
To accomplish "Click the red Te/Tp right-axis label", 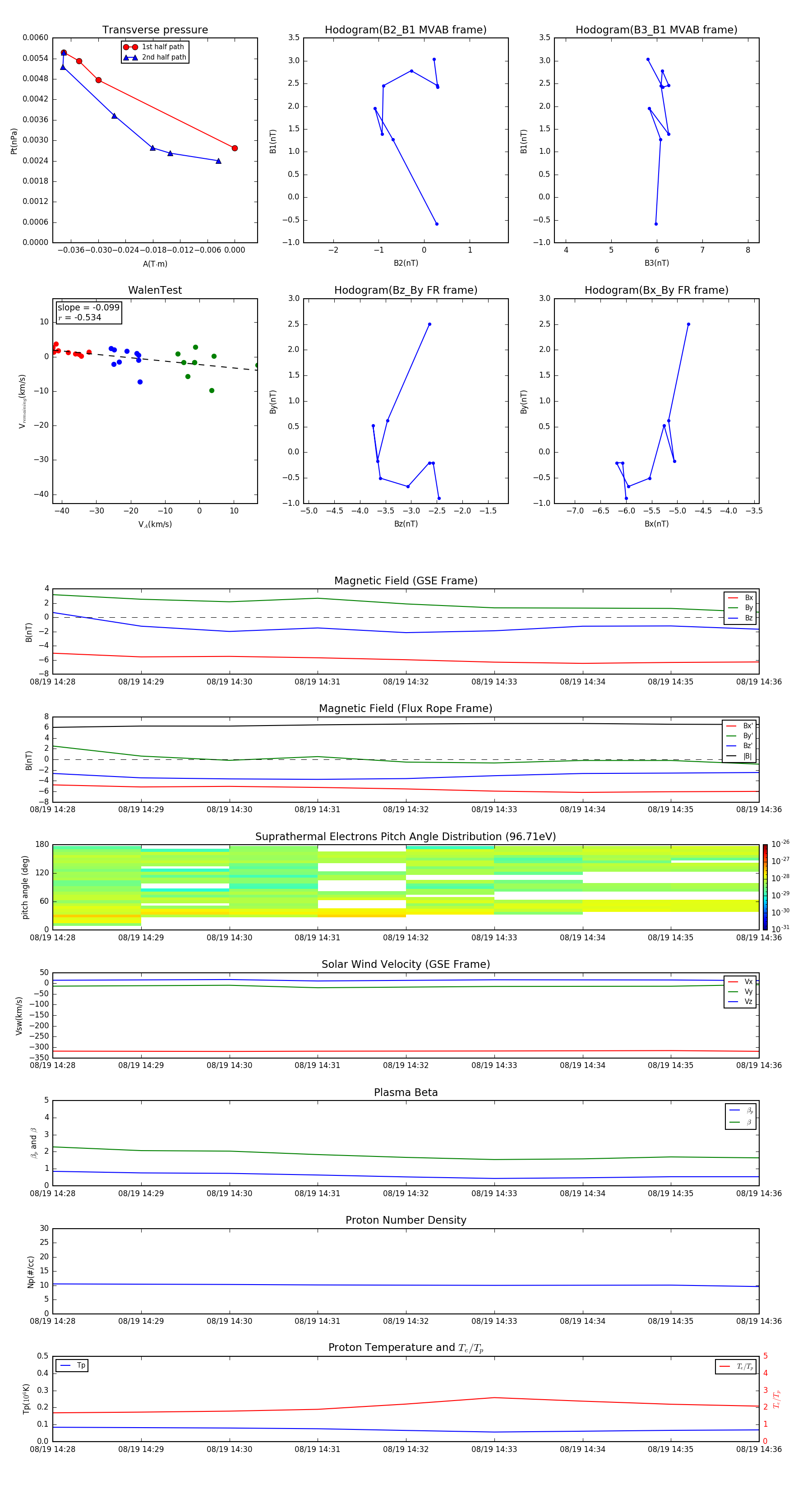I will (777, 1399).
